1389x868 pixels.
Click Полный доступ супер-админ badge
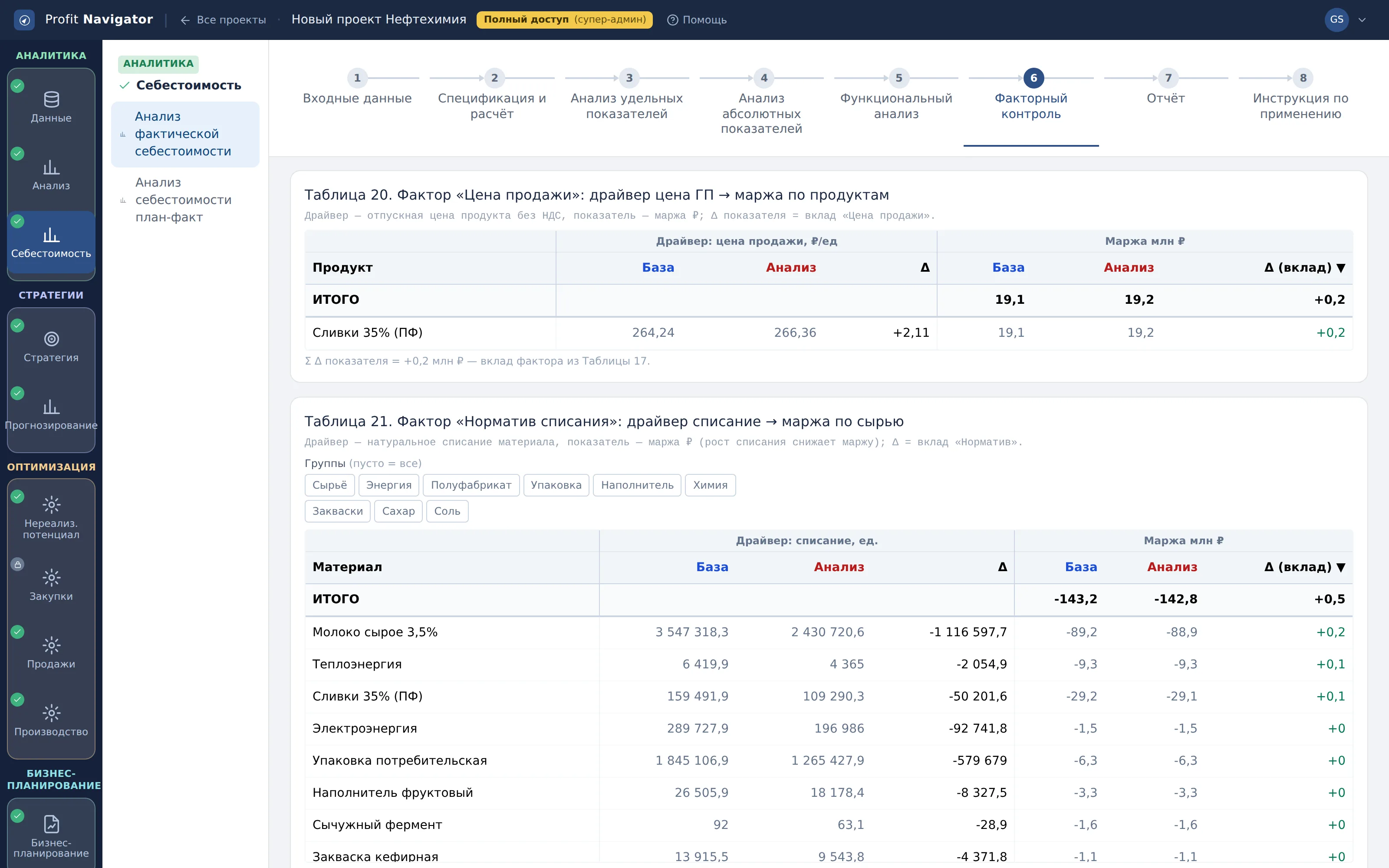point(564,20)
